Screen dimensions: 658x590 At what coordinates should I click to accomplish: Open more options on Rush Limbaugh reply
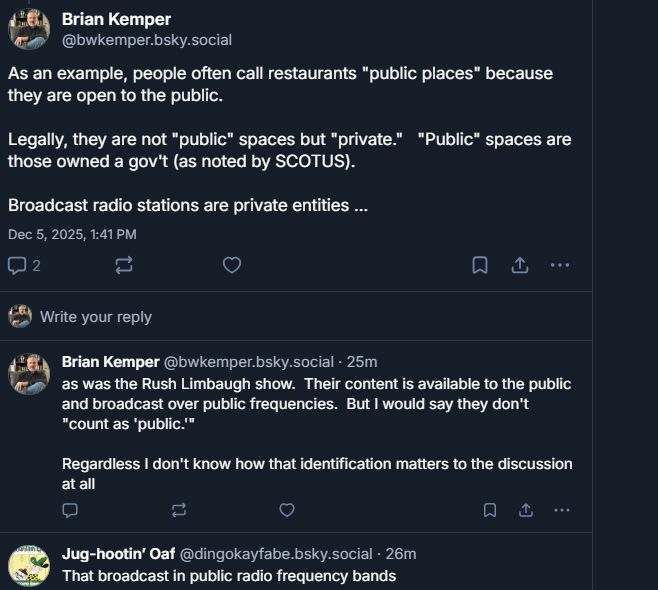coord(562,510)
